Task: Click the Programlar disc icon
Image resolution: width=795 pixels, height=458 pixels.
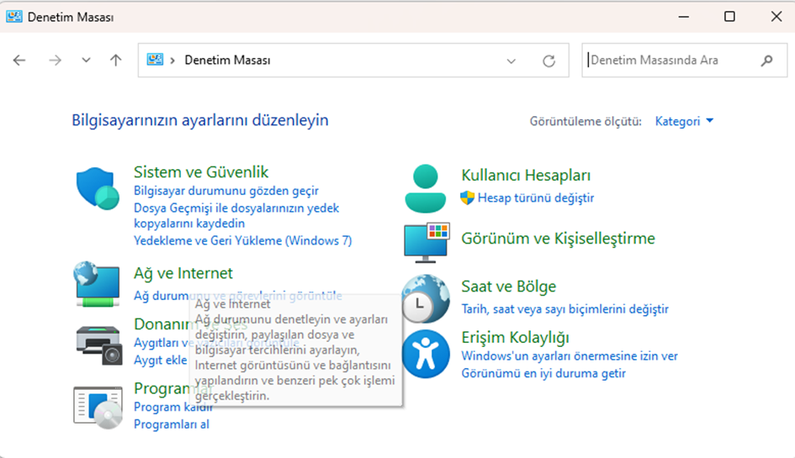Action: (98, 406)
